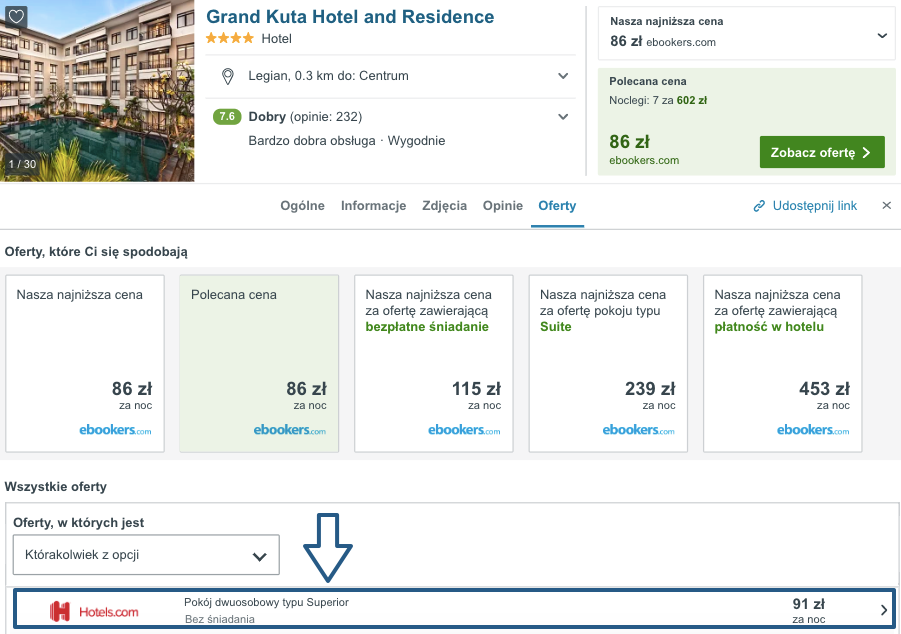Screen dimensions: 901x634
Task: Open the Zdjęcia tab
Action: pos(444,206)
